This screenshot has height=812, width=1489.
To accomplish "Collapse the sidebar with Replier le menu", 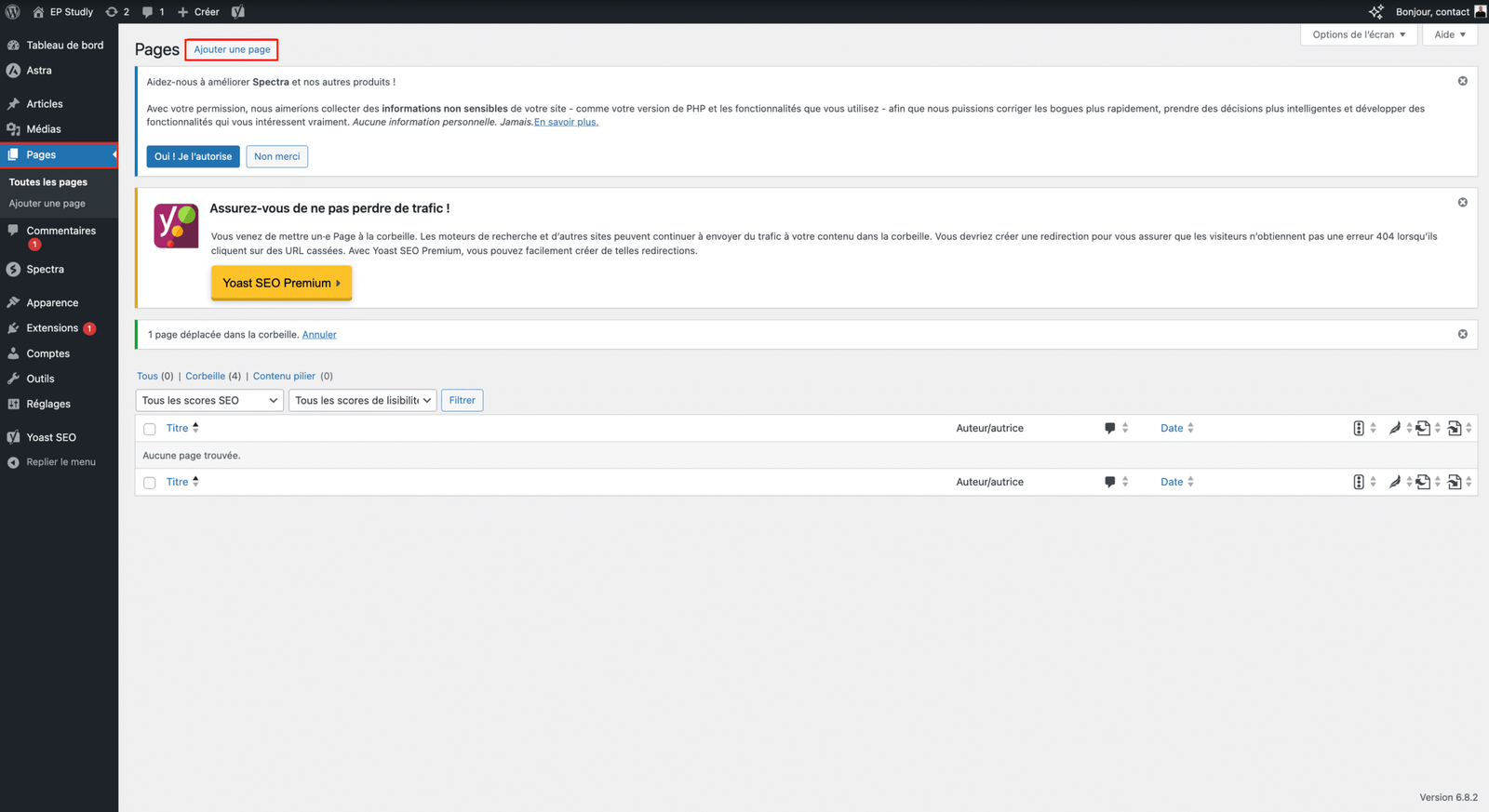I will coord(60,462).
